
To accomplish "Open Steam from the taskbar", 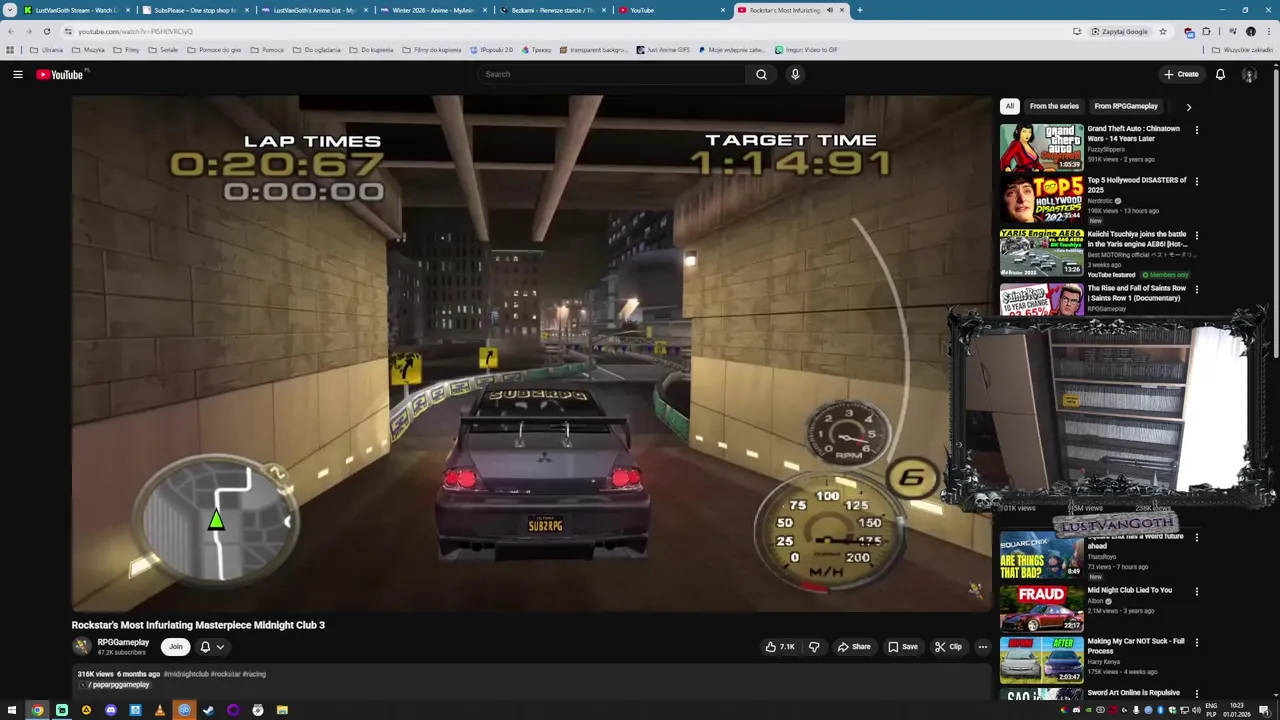I will 208,710.
